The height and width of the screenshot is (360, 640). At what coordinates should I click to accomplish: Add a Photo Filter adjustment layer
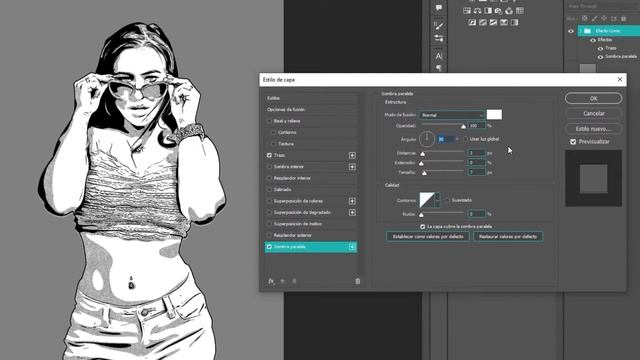point(498,11)
